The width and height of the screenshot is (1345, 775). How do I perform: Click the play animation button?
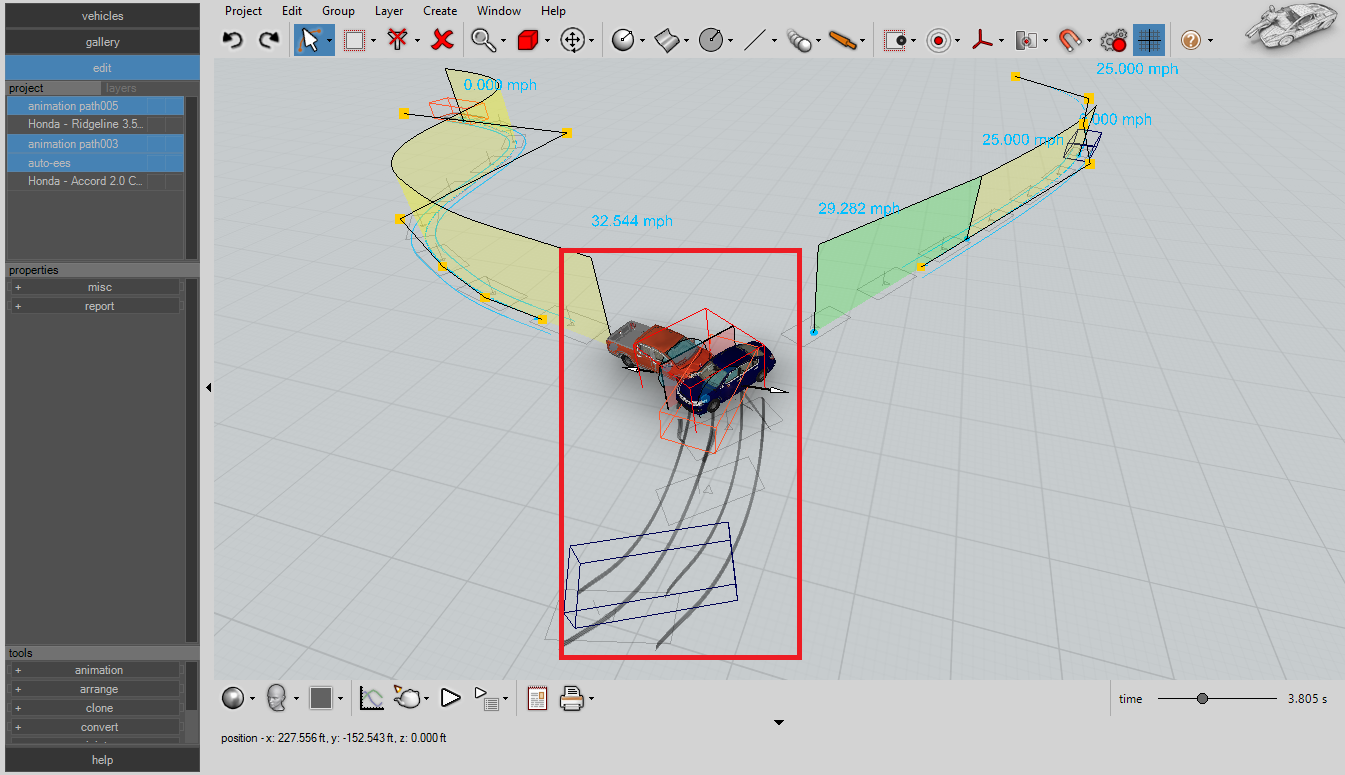click(x=451, y=698)
